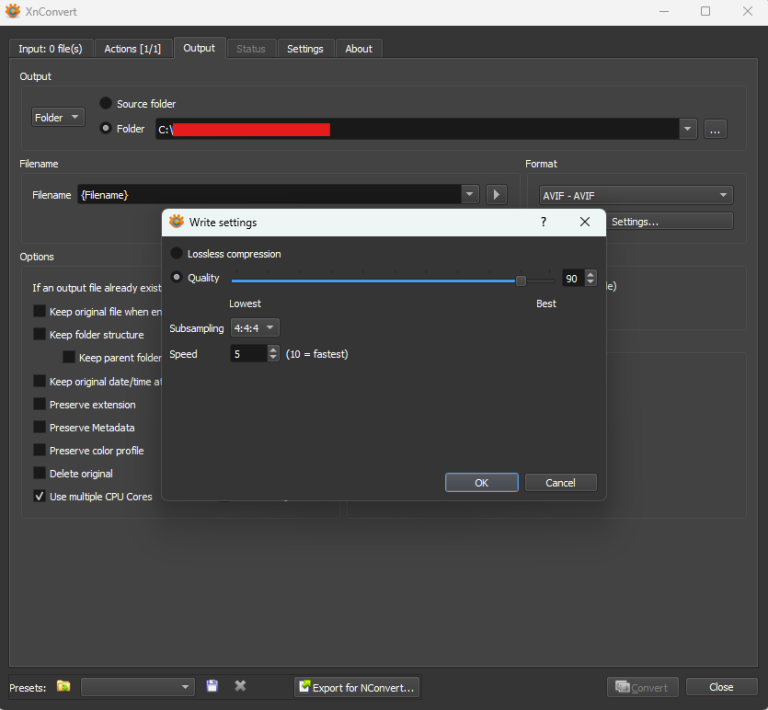This screenshot has width=768, height=710.
Task: Click Export for NConvert button
Action: point(357,687)
